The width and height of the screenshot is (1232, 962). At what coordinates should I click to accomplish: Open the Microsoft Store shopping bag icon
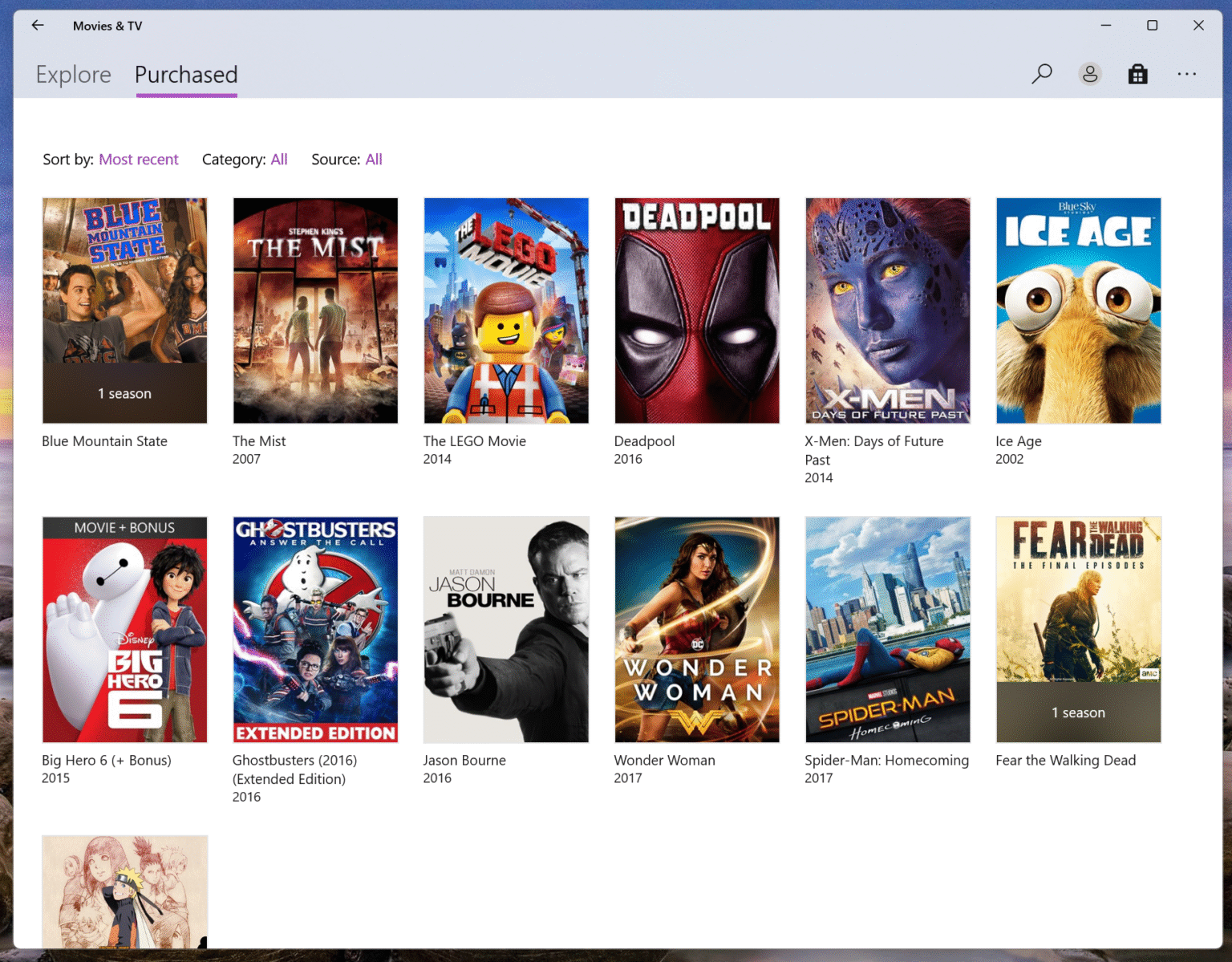click(1138, 74)
